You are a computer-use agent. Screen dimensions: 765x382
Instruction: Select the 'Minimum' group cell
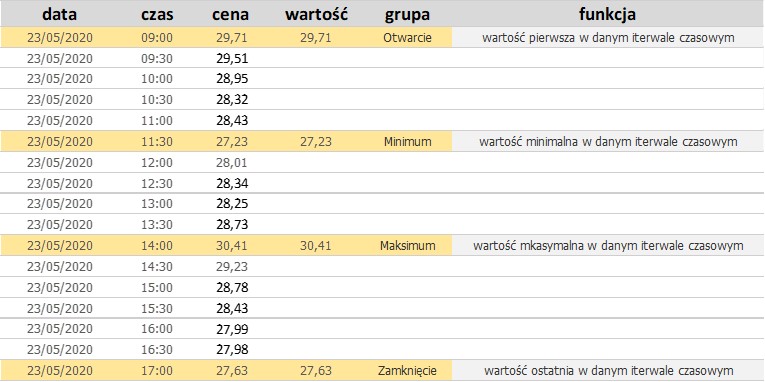(x=407, y=141)
